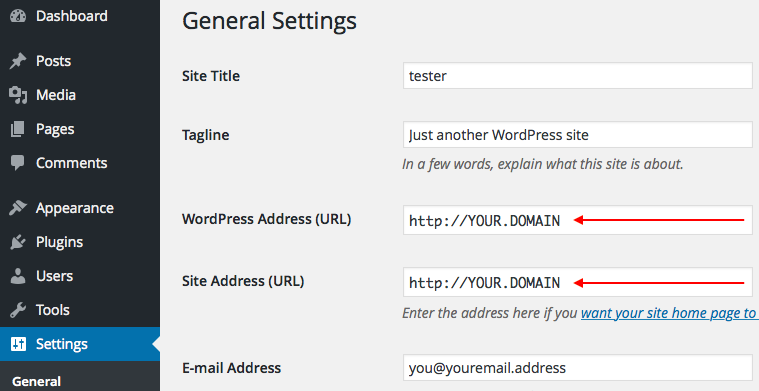The height and width of the screenshot is (391, 759).
Task: Click the Appearance paintbrush icon
Action: [18, 208]
